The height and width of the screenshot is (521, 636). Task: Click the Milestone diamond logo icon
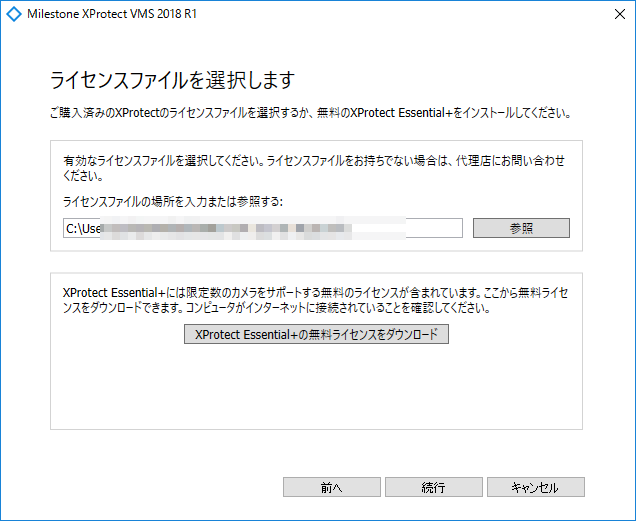click(x=14, y=14)
